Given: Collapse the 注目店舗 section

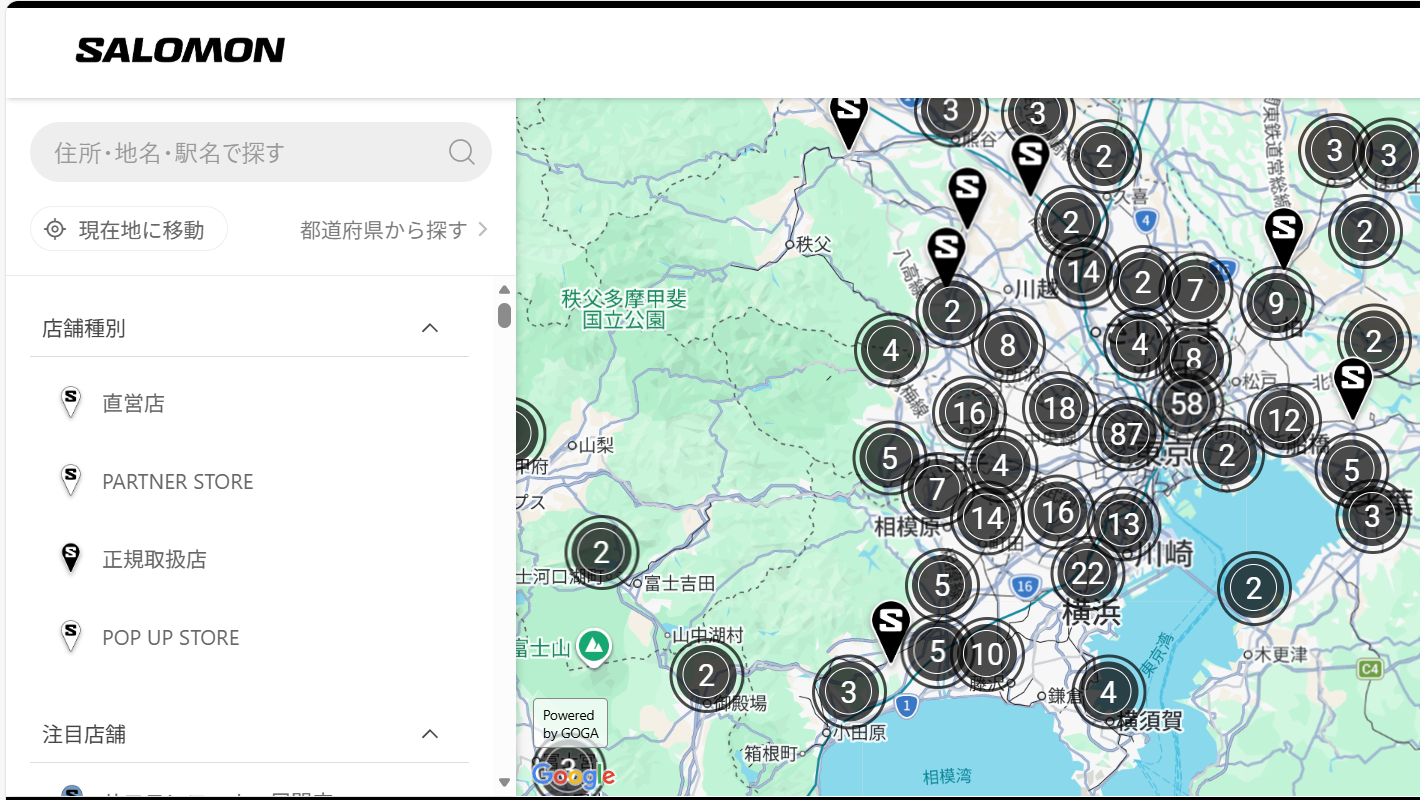Looking at the screenshot, I should tap(430, 734).
